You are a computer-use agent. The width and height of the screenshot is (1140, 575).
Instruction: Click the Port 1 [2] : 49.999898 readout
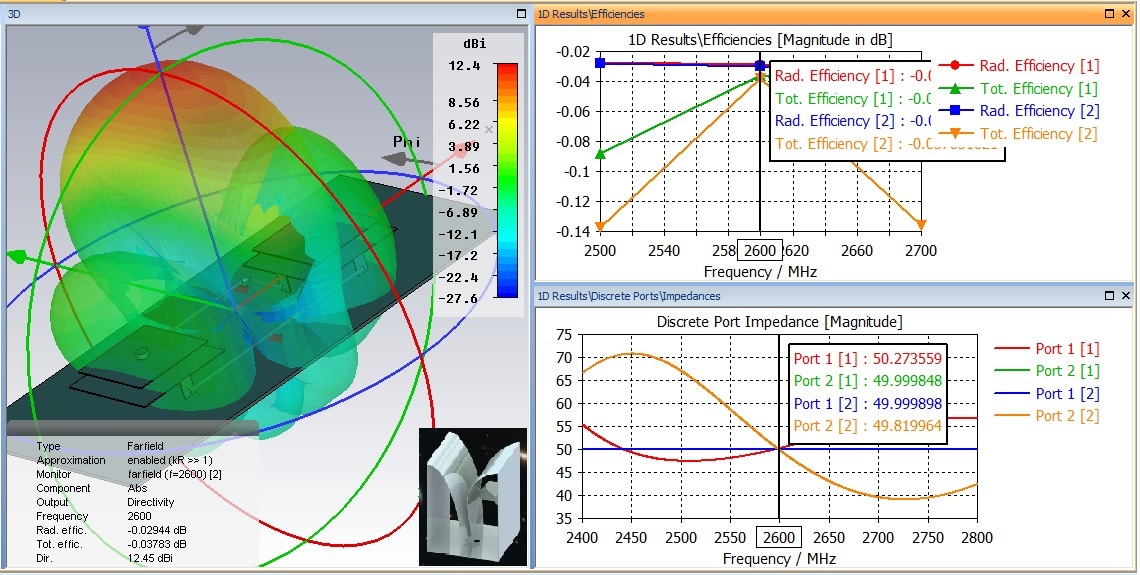pyautogui.click(x=868, y=403)
